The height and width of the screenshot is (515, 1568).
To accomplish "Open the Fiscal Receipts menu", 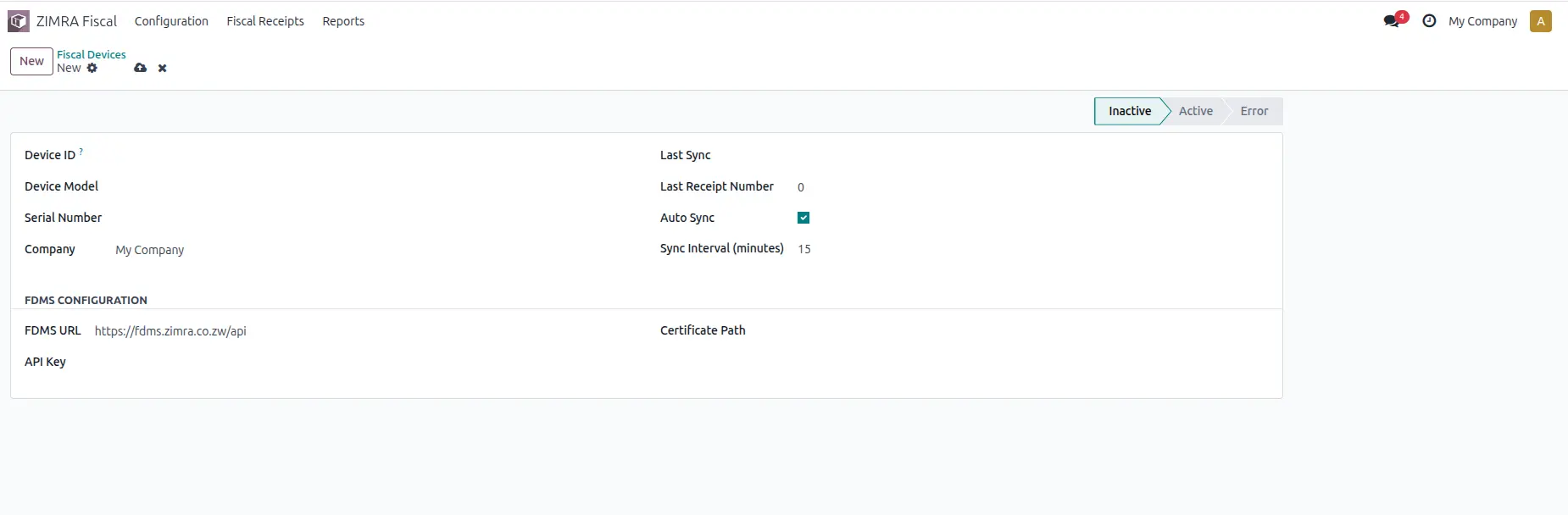I will point(265,21).
